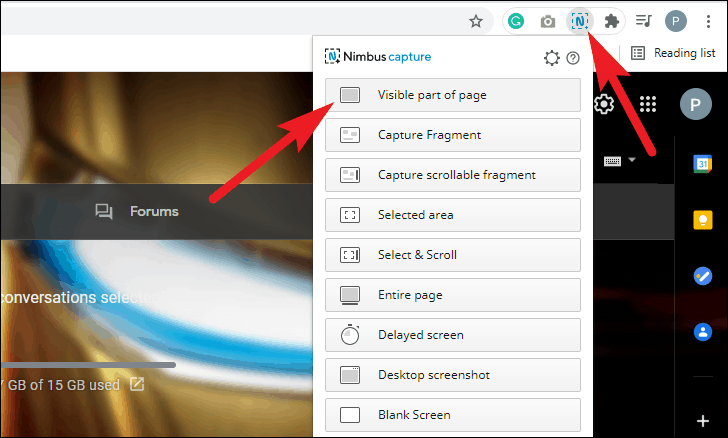Open Nimbus capture settings gear
This screenshot has height=438, width=728.
552,58
